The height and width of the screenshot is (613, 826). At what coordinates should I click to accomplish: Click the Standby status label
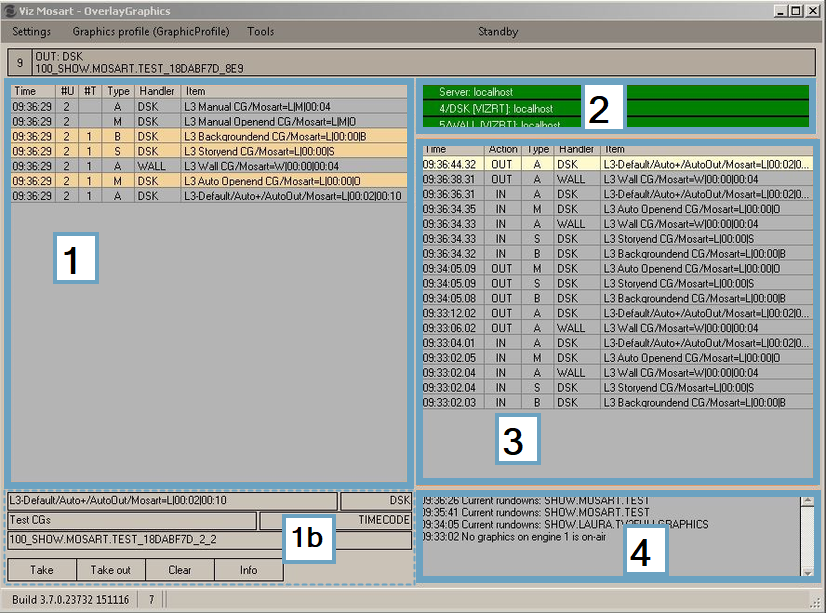point(498,32)
